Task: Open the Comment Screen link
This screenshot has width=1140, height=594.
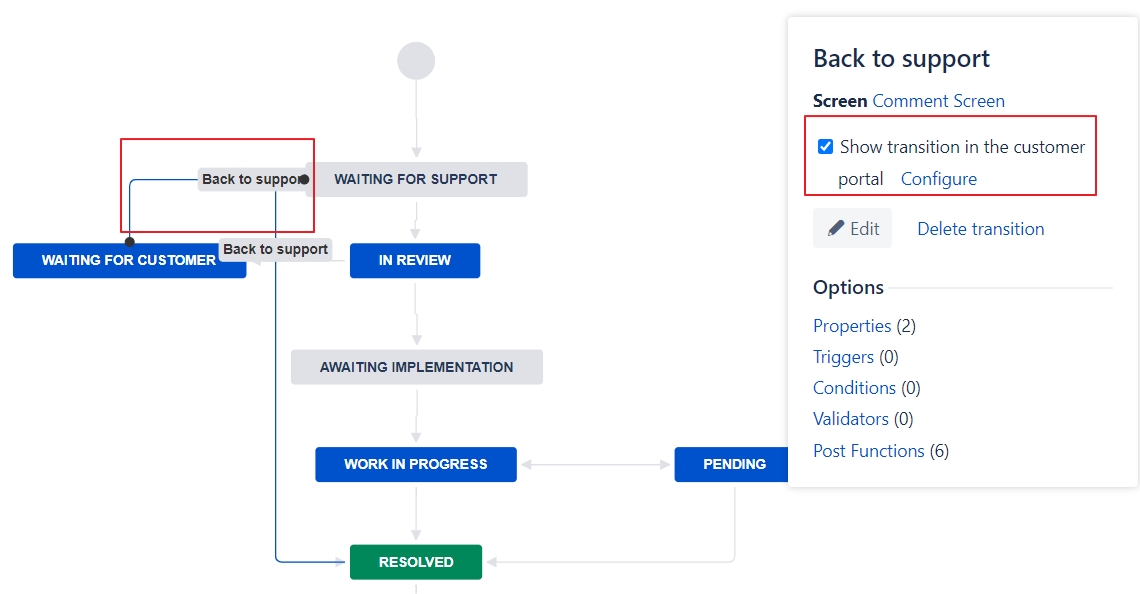Action: click(x=939, y=101)
